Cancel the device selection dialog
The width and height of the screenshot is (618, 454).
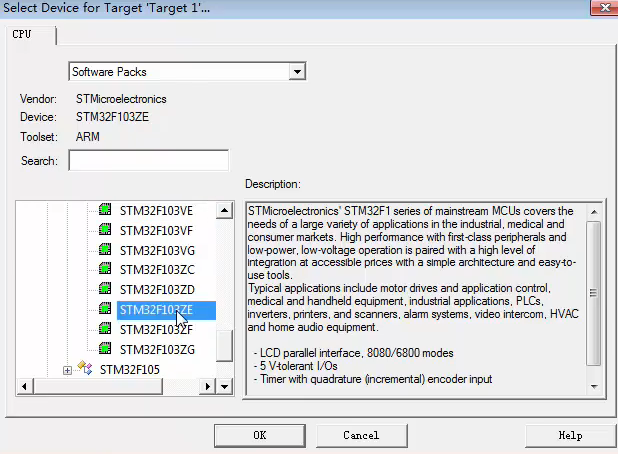(x=361, y=435)
